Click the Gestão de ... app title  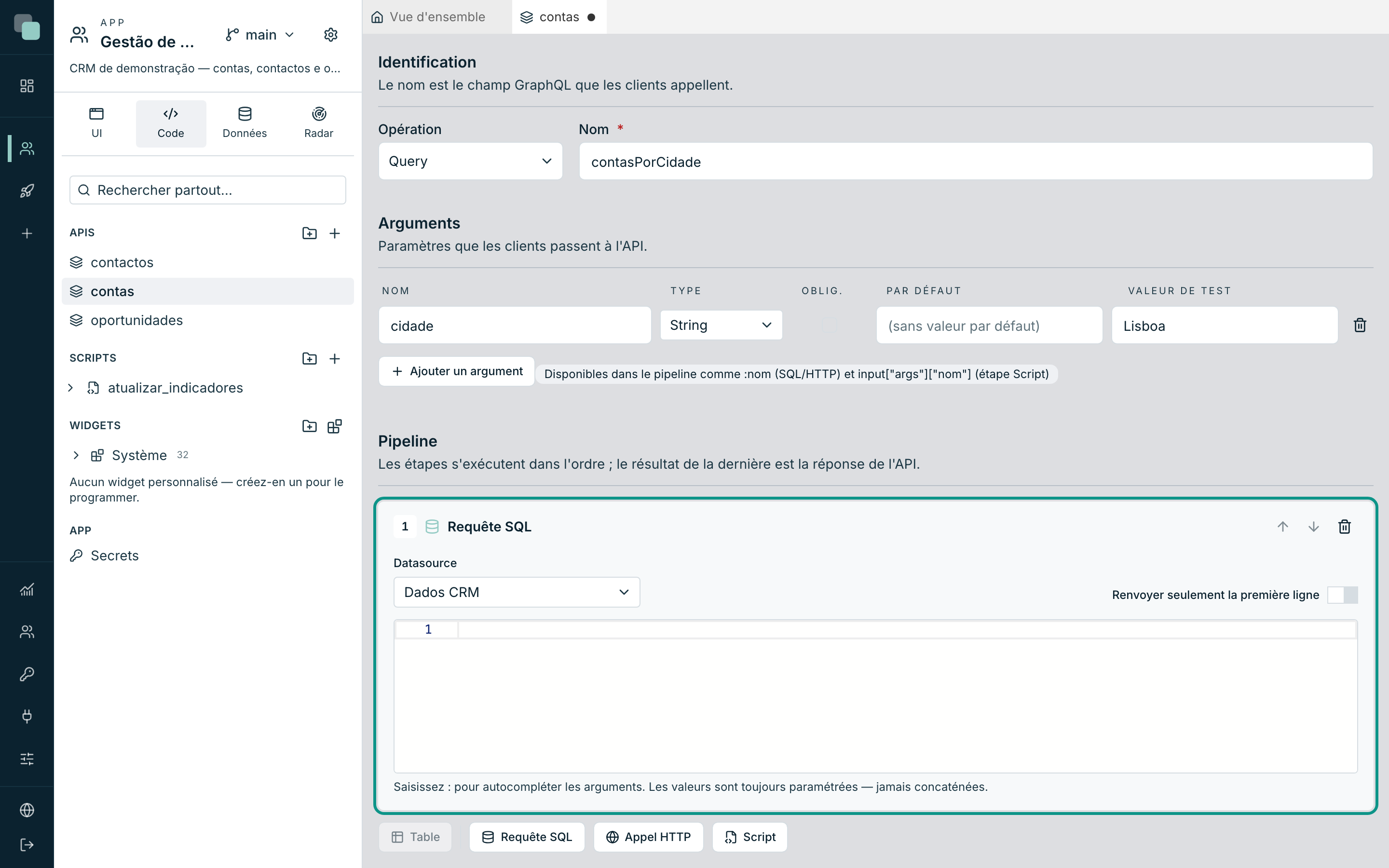(147, 42)
